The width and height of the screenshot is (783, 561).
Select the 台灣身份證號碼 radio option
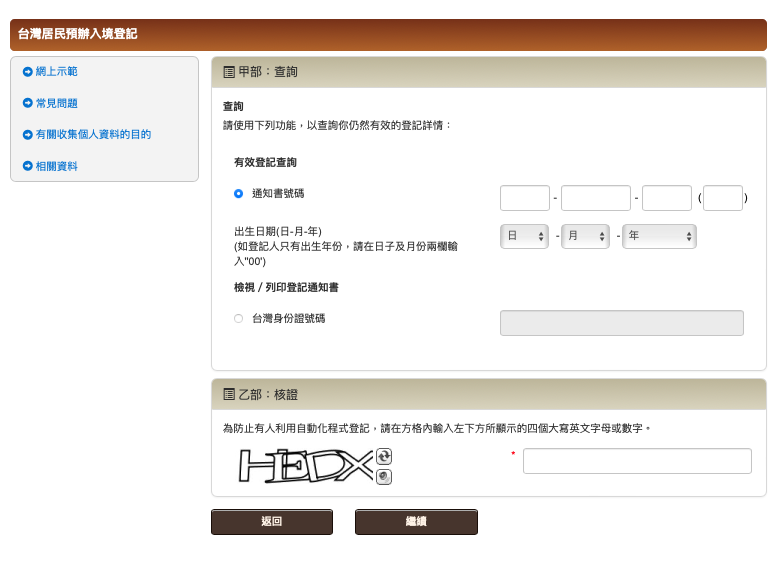click(239, 318)
